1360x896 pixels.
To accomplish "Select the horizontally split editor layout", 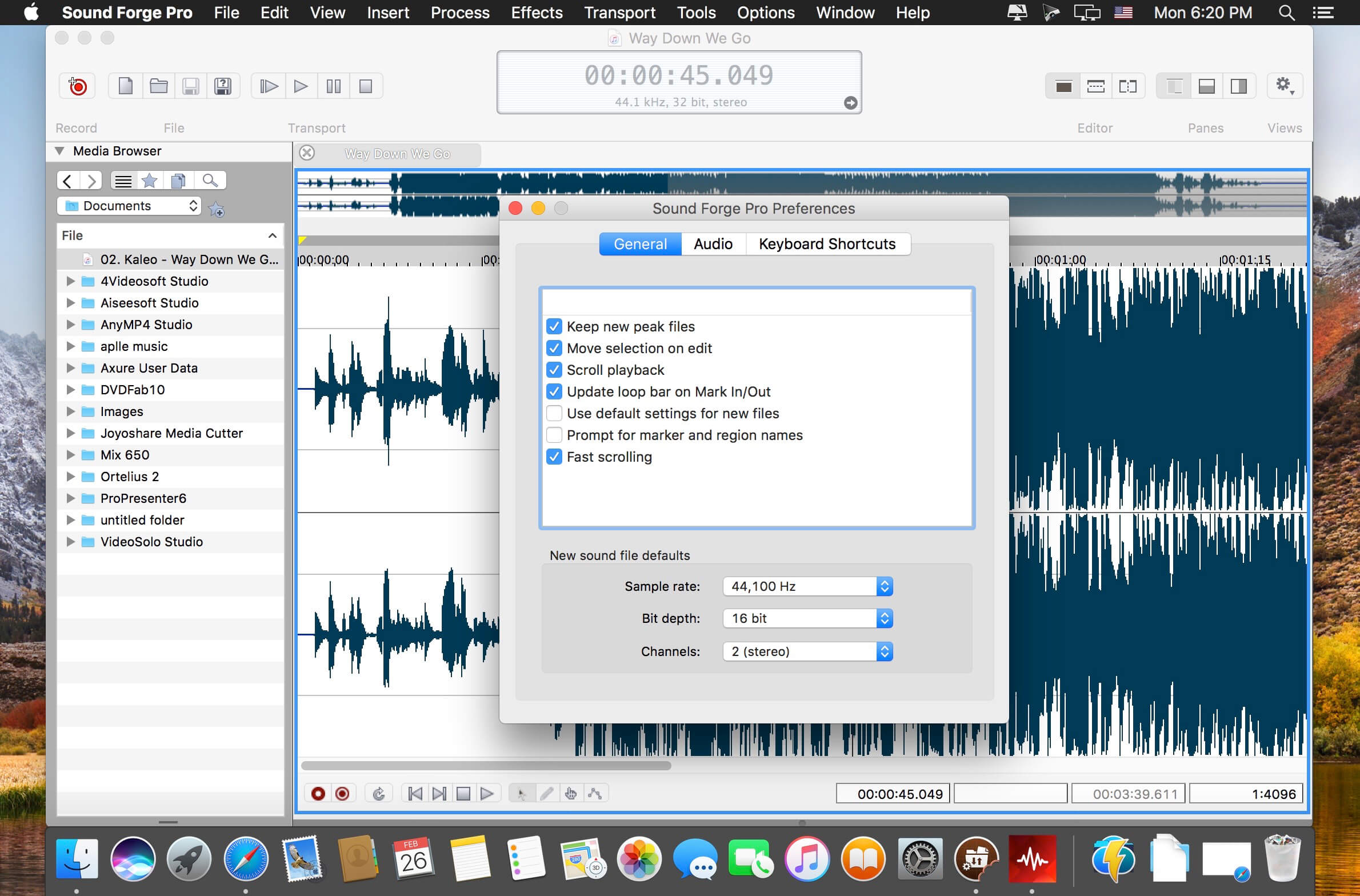I will tap(1095, 86).
